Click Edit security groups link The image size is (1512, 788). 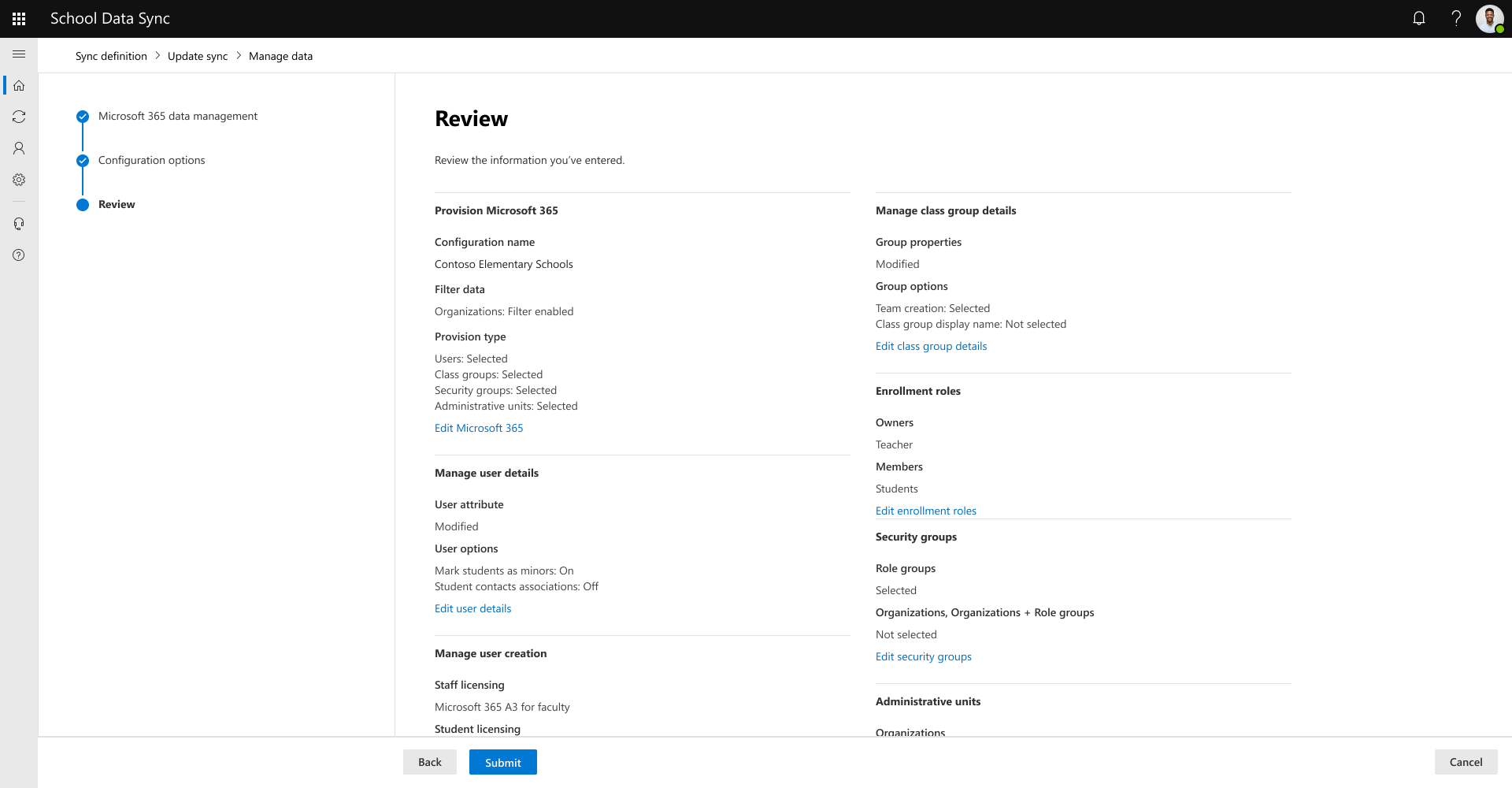[x=924, y=656]
